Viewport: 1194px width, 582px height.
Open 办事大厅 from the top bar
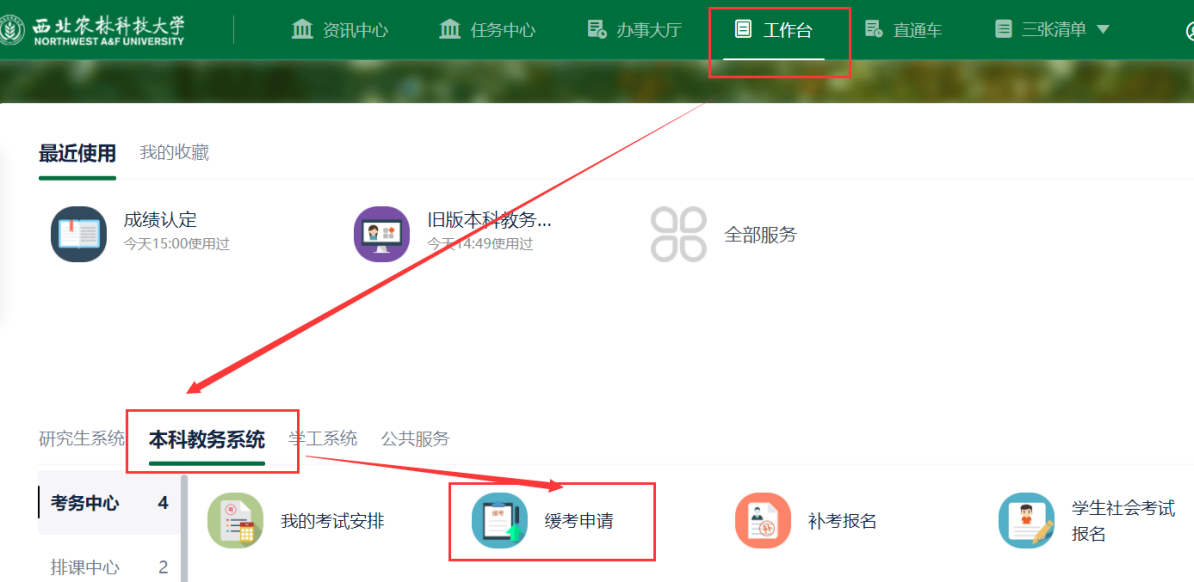coord(634,30)
